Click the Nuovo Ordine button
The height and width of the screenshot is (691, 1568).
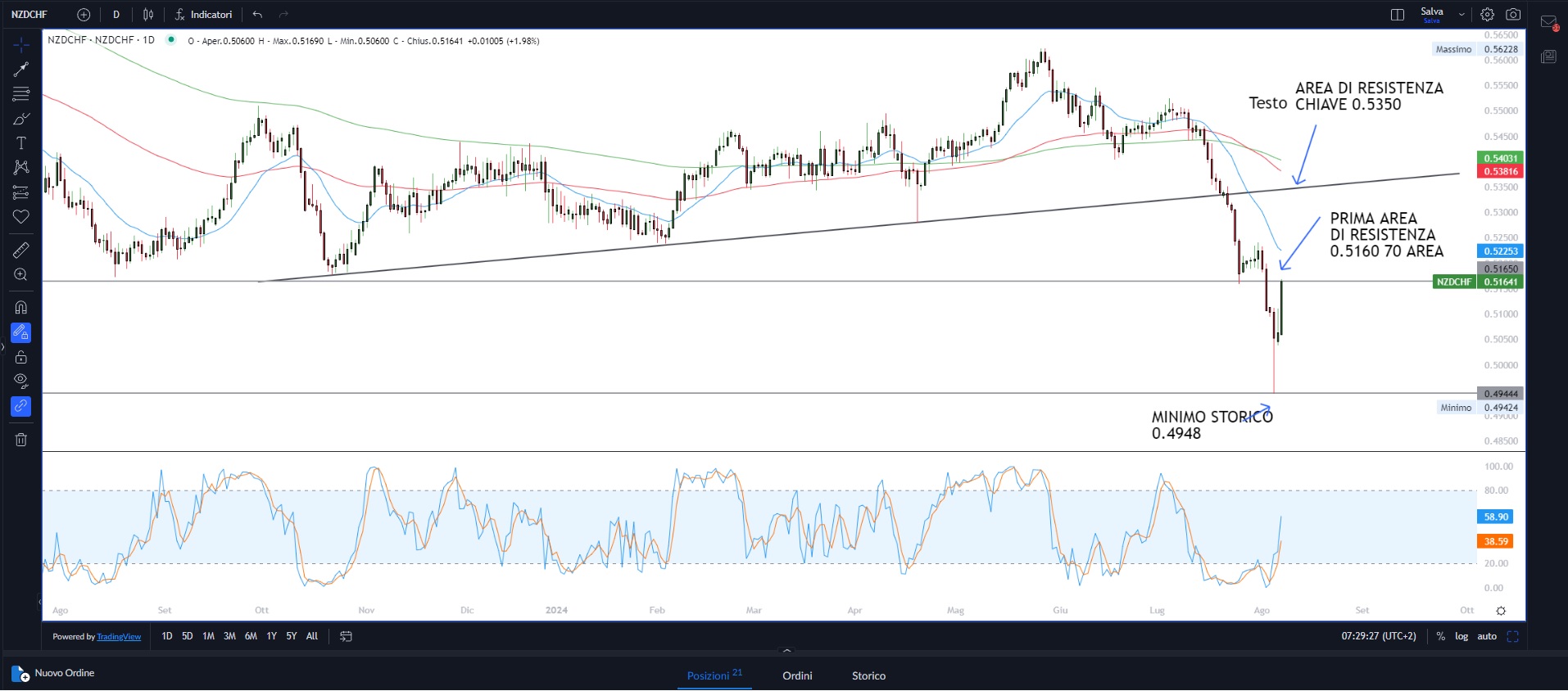tap(54, 674)
